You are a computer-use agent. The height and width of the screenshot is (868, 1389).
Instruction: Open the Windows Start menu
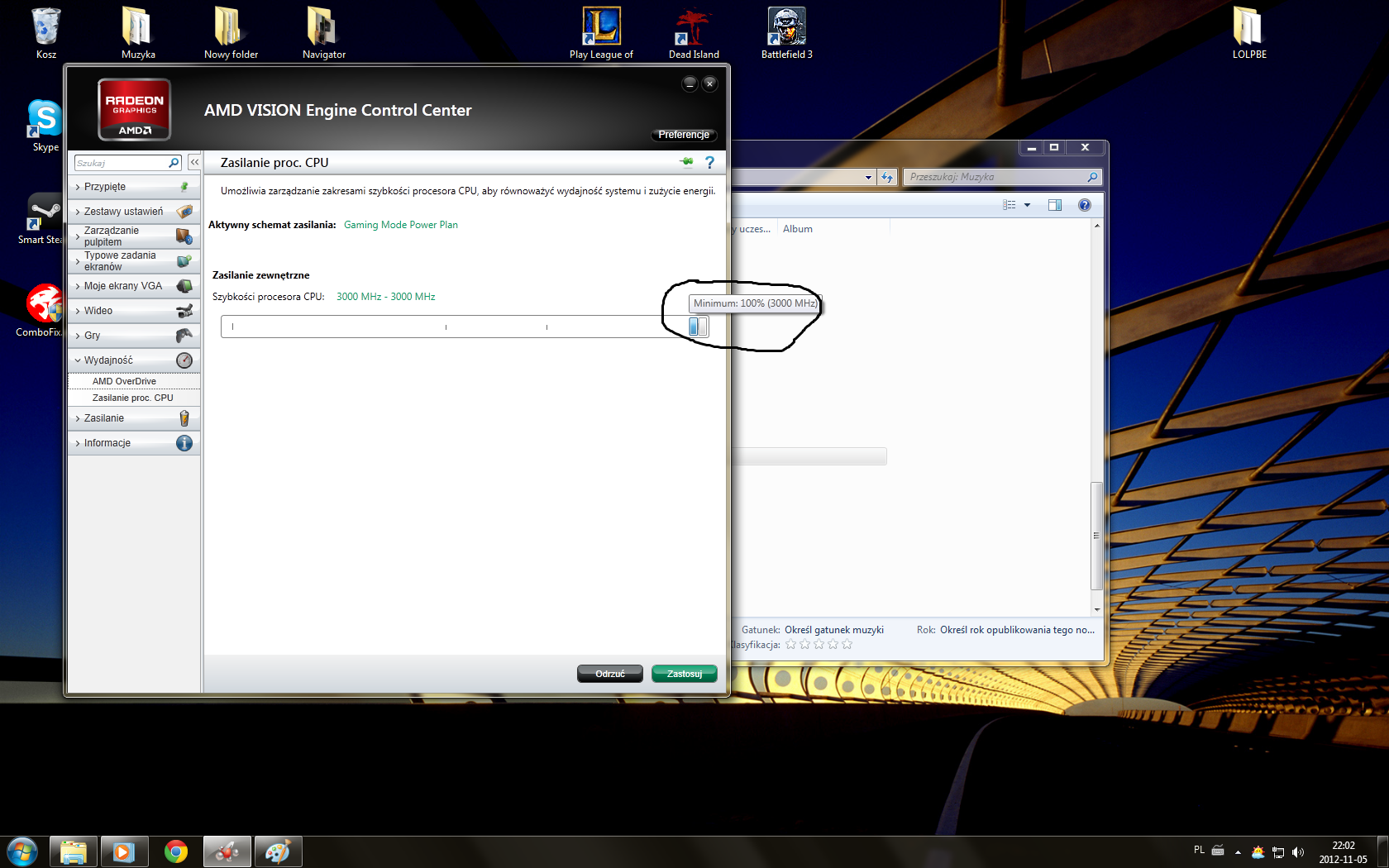point(22,851)
